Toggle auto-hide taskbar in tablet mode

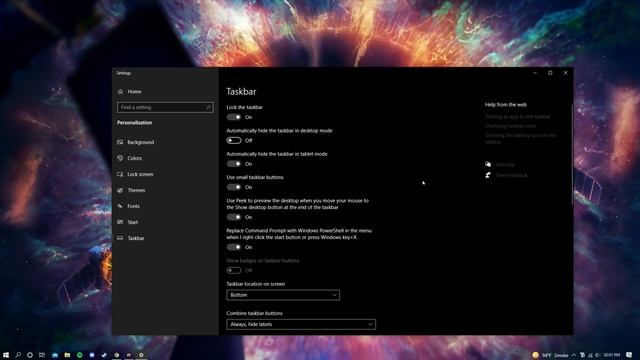coord(234,164)
